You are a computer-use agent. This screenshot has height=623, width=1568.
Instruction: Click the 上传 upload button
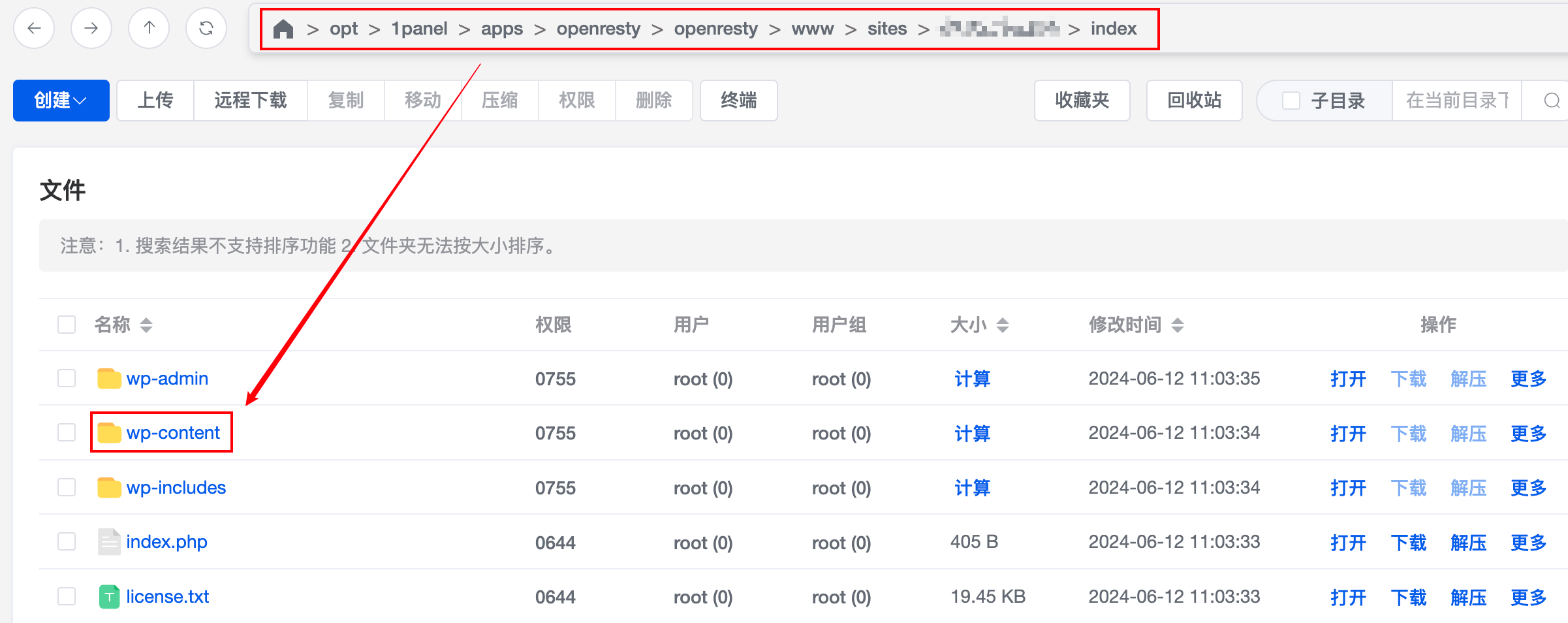coord(155,101)
